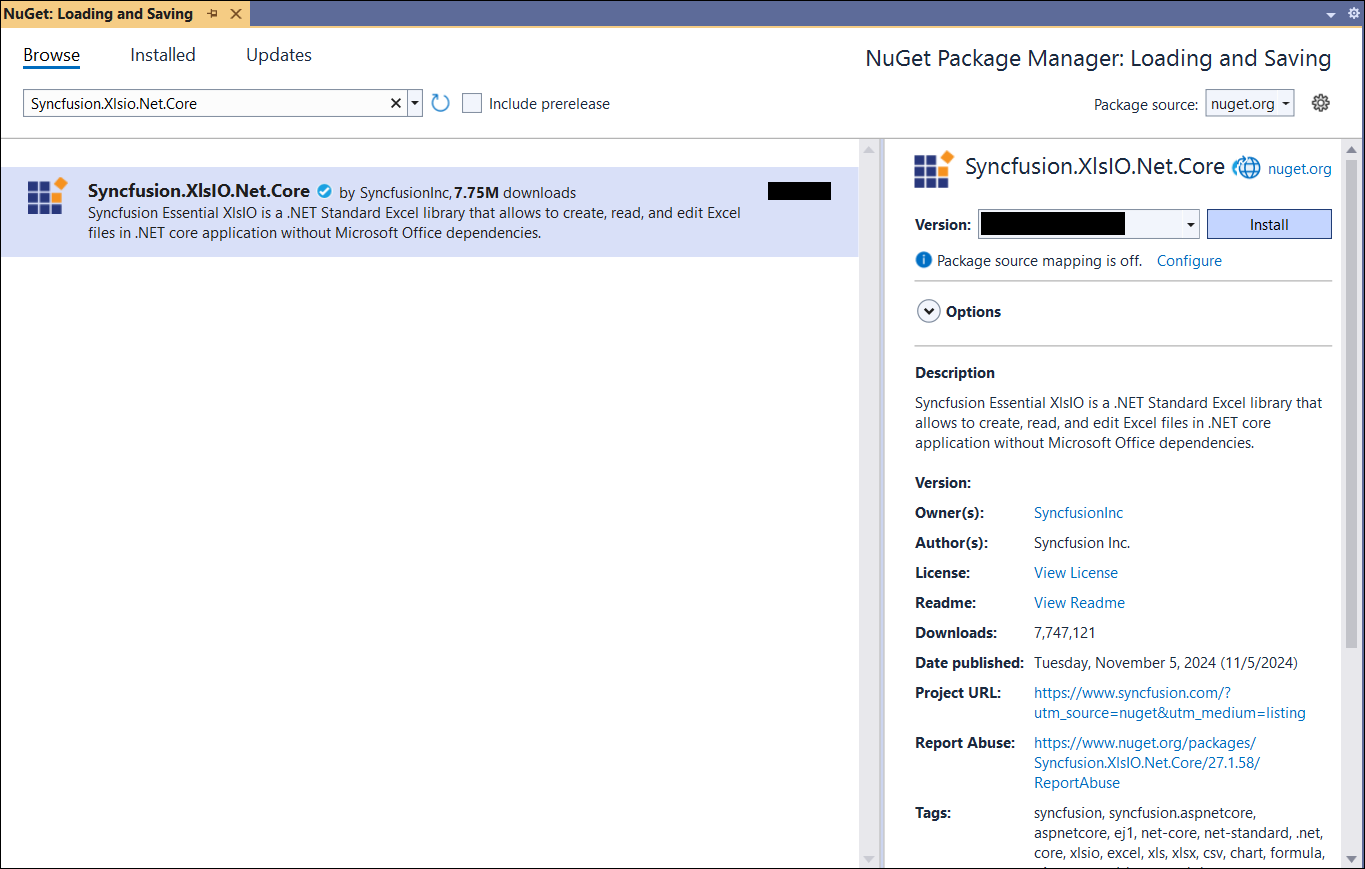1365x869 pixels.
Task: Click the globe icon next to nuget.org
Action: 1247,168
